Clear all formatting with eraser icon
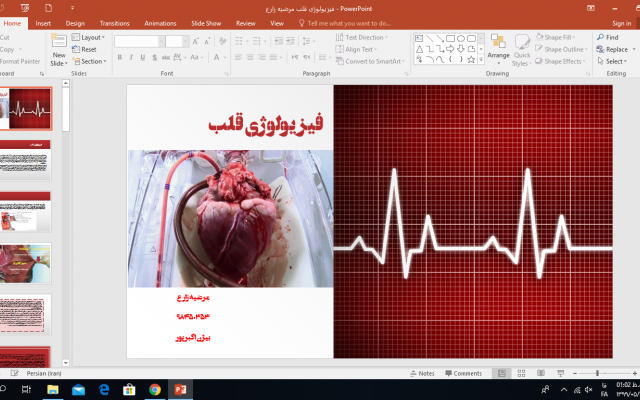This screenshot has height=400, width=640. 222,41
